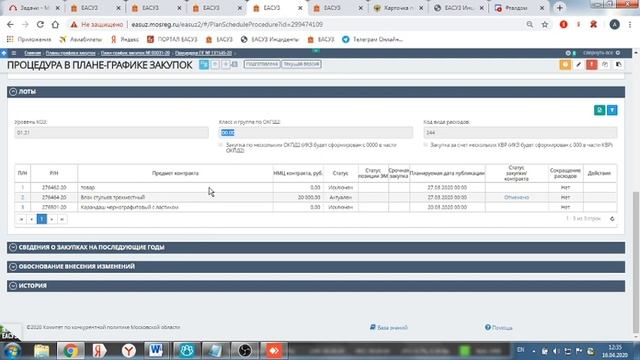This screenshot has height=360, width=640.
Task: Click the red extension icon in the Chrome toolbar
Action: click(564, 24)
